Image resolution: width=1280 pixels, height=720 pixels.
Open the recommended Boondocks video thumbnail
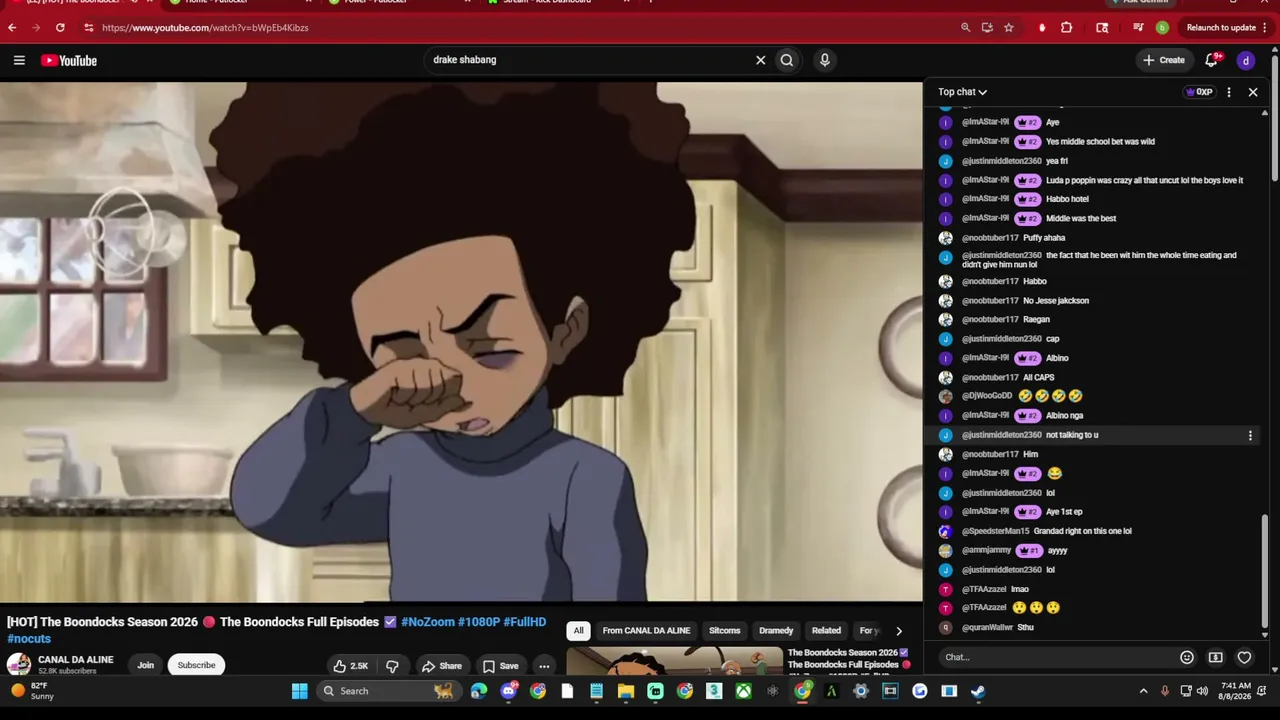pos(675,660)
